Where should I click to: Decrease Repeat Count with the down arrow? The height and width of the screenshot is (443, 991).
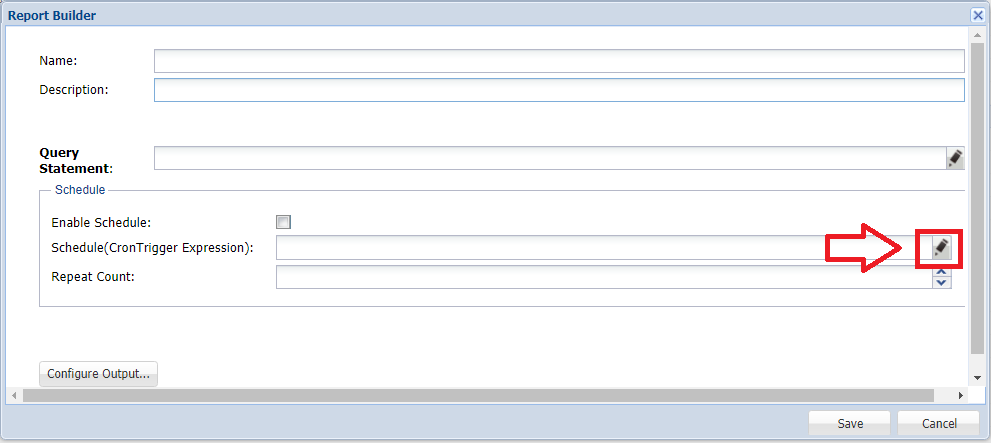coord(940,282)
